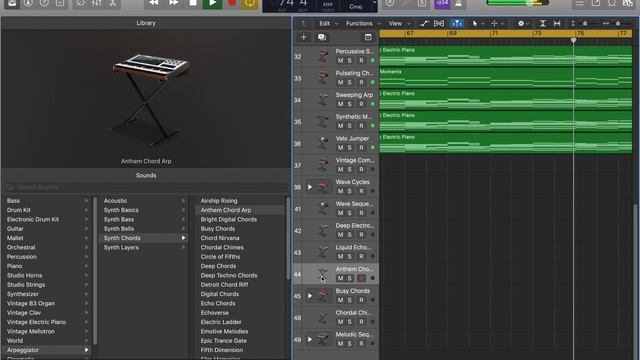The height and width of the screenshot is (360, 640).
Task: Solo the Vintage Com... track
Action: (350, 169)
